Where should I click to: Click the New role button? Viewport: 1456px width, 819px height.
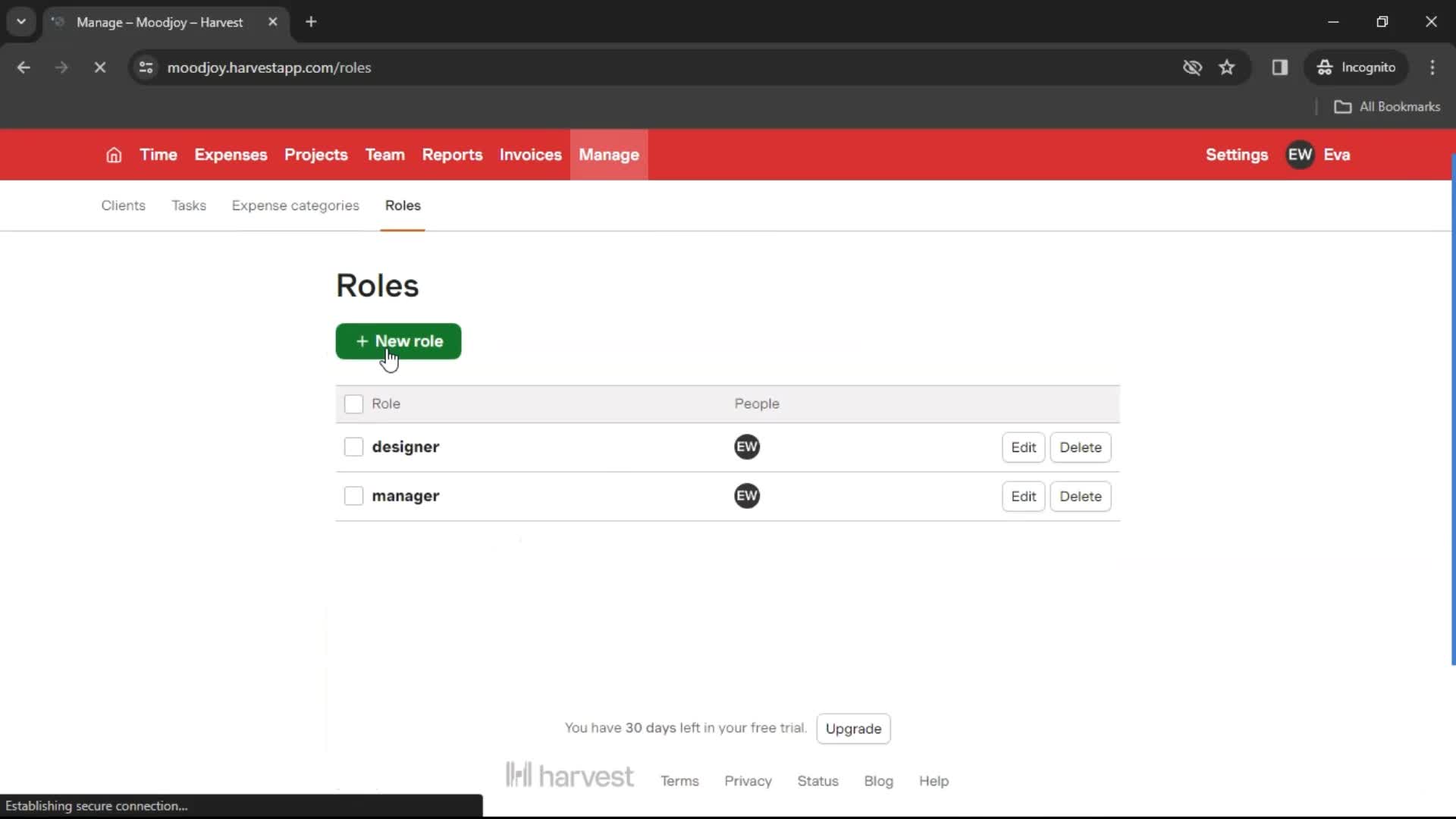pos(399,341)
